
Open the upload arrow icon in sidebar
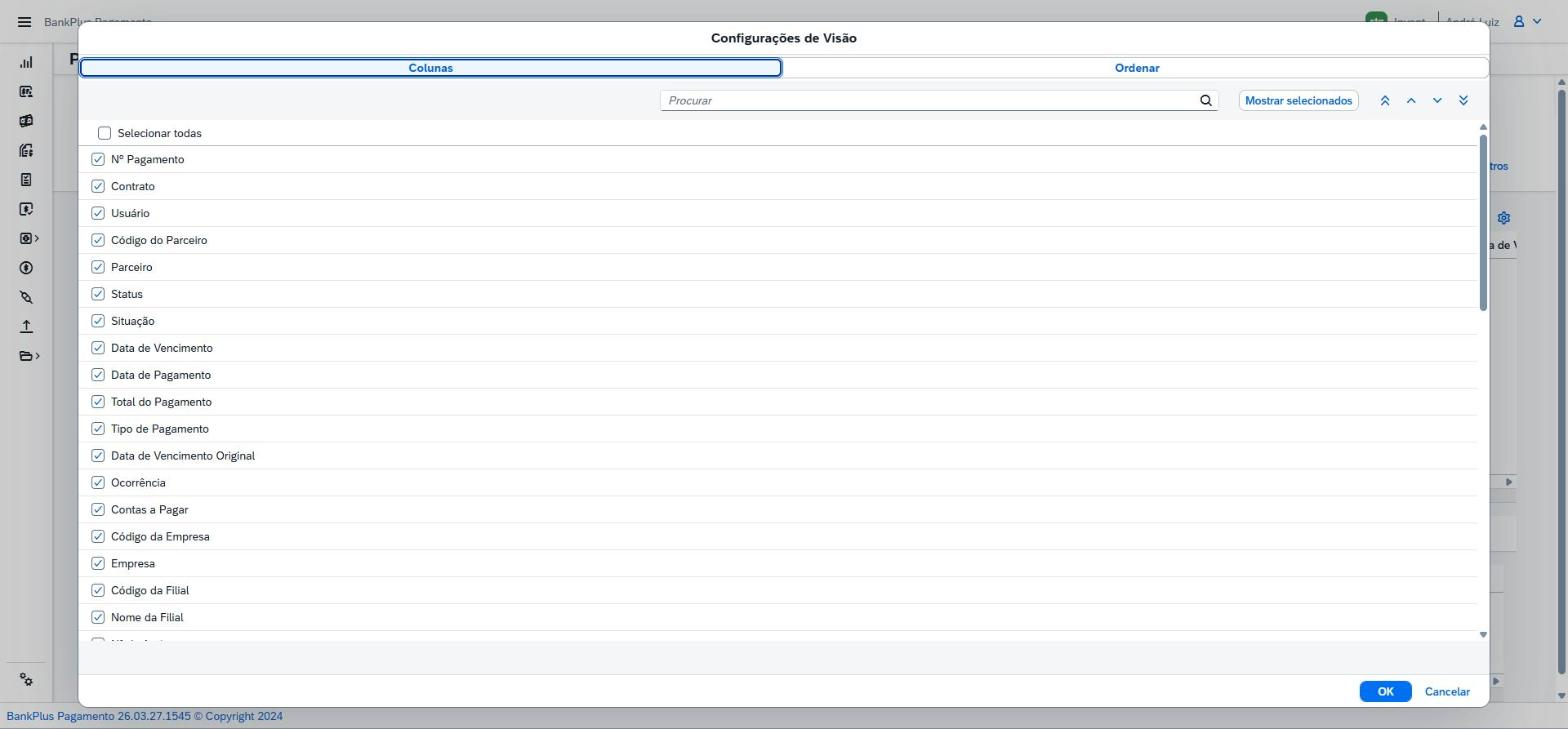coord(26,327)
